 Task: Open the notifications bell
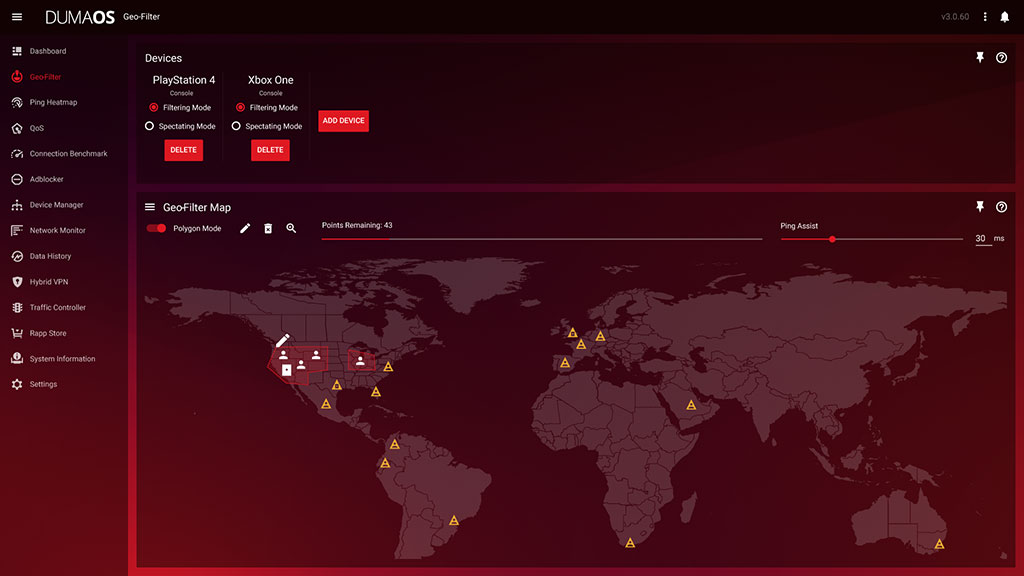point(1004,17)
